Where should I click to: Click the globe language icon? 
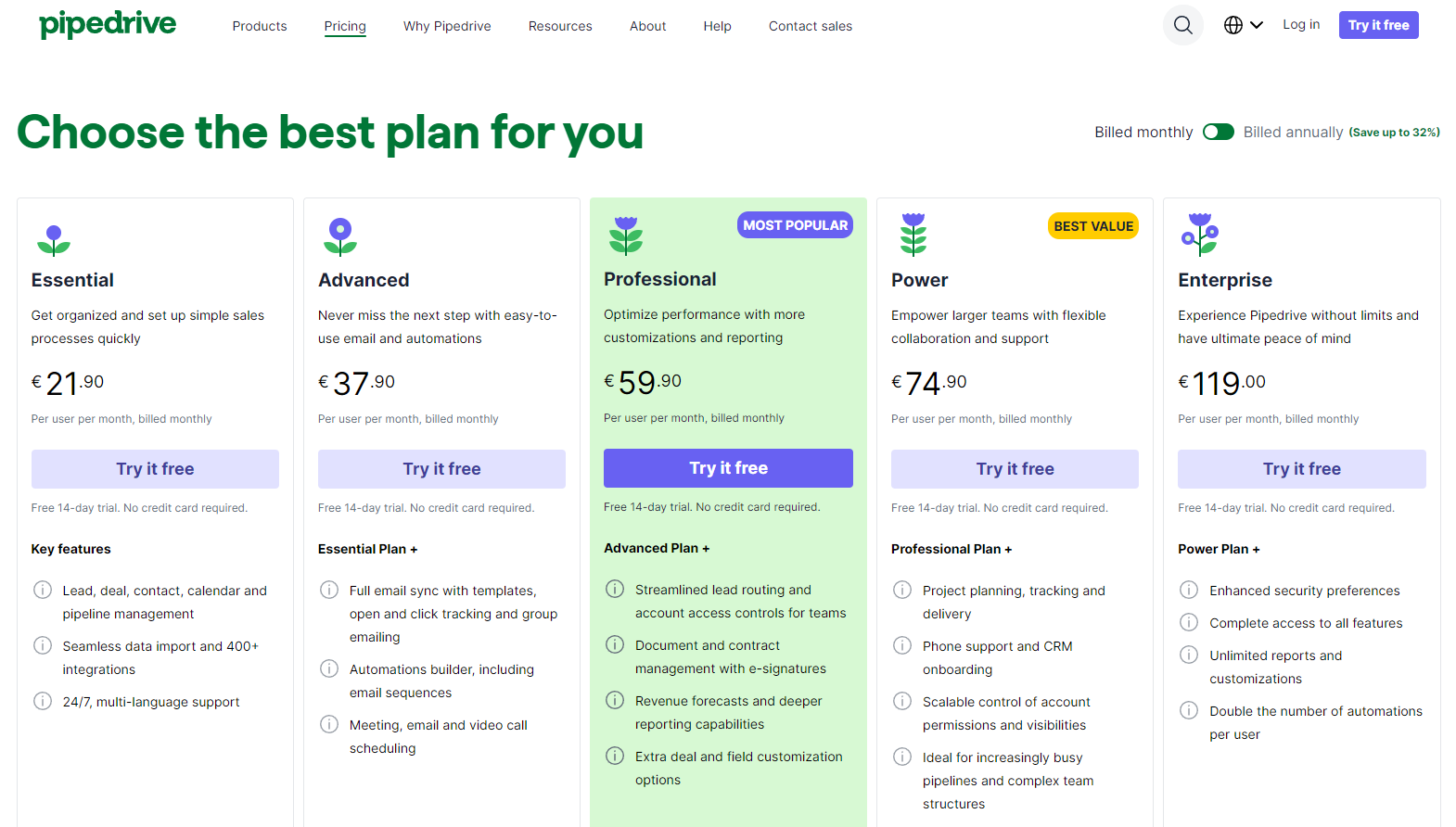click(x=1233, y=25)
